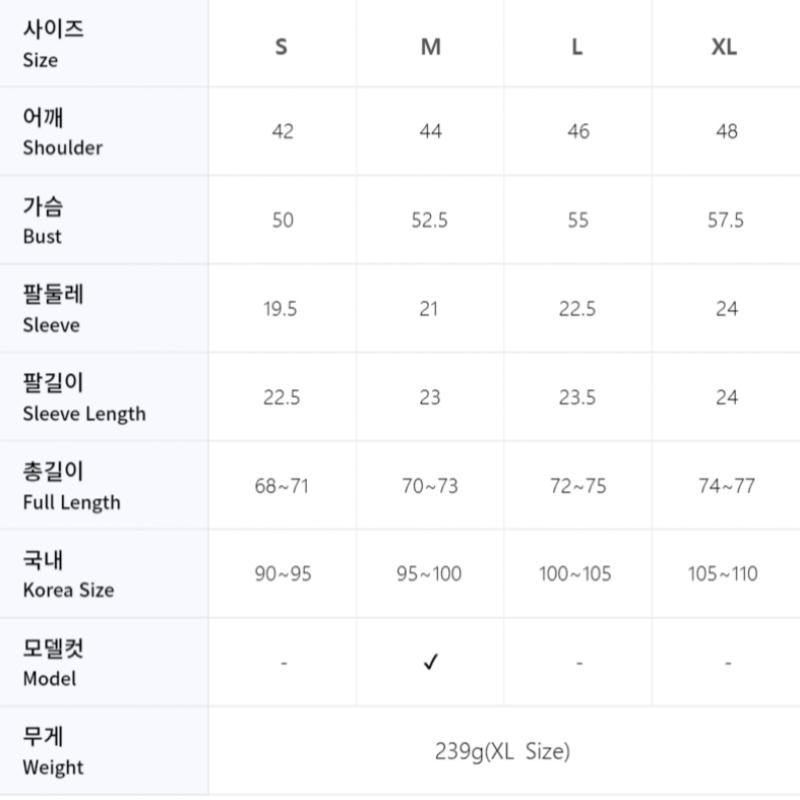Click the L size column header
800x800 pixels.
tap(577, 47)
